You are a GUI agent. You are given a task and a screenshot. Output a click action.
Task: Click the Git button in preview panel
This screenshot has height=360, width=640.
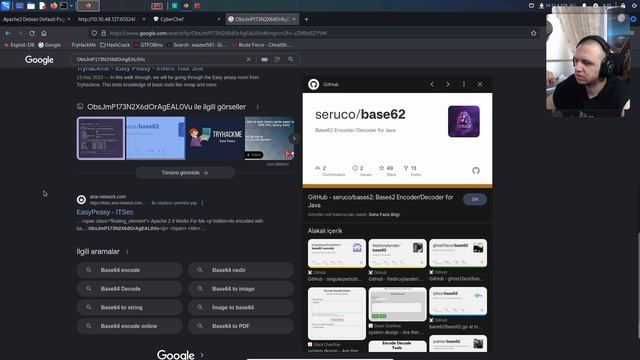(475, 199)
